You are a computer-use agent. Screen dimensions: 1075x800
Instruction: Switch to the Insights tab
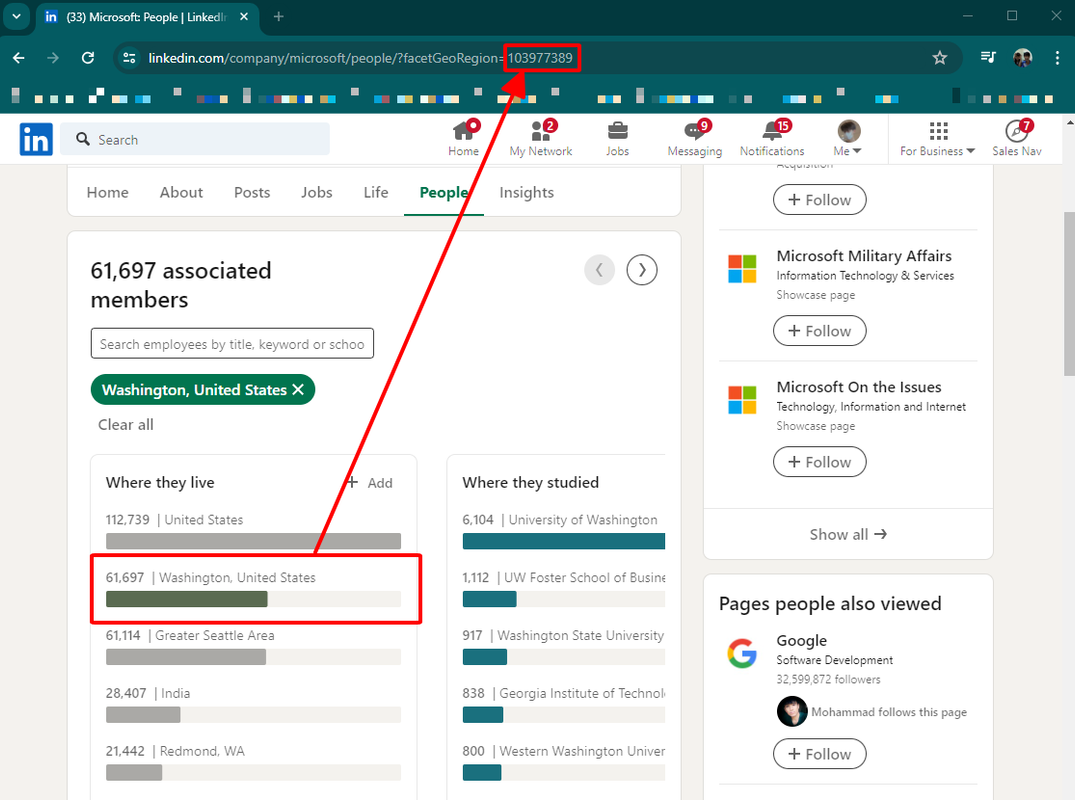point(526,193)
